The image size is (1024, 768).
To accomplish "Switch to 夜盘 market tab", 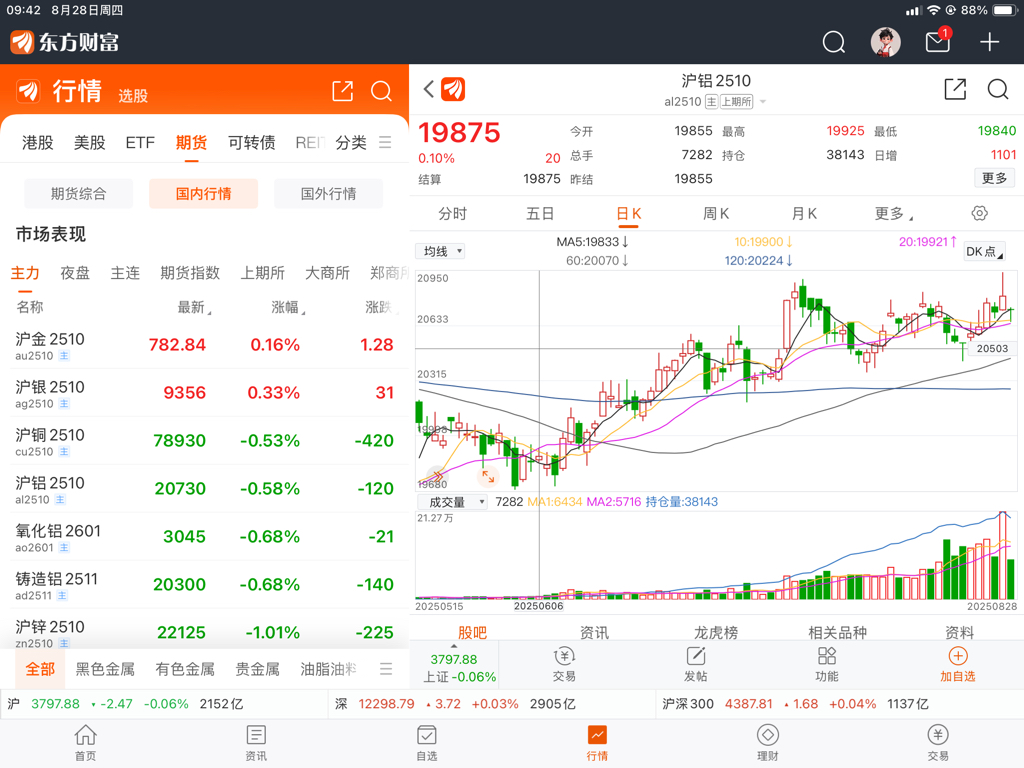I will 74,273.
